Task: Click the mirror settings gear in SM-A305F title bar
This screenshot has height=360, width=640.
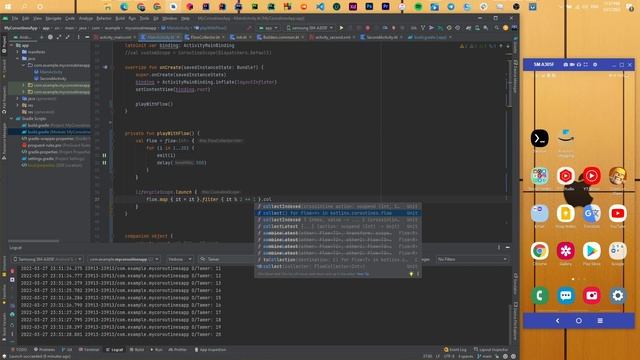Action: tap(595, 64)
